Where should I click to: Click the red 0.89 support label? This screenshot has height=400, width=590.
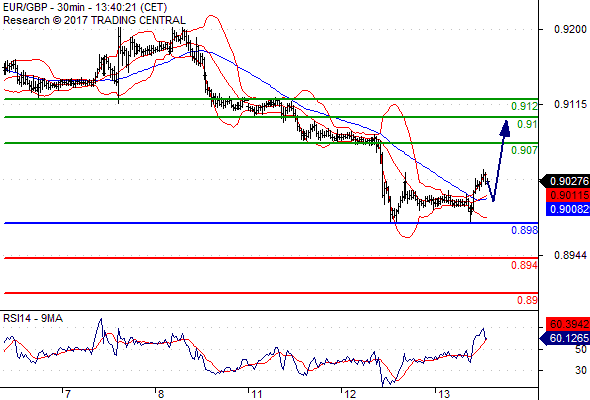pyautogui.click(x=528, y=300)
